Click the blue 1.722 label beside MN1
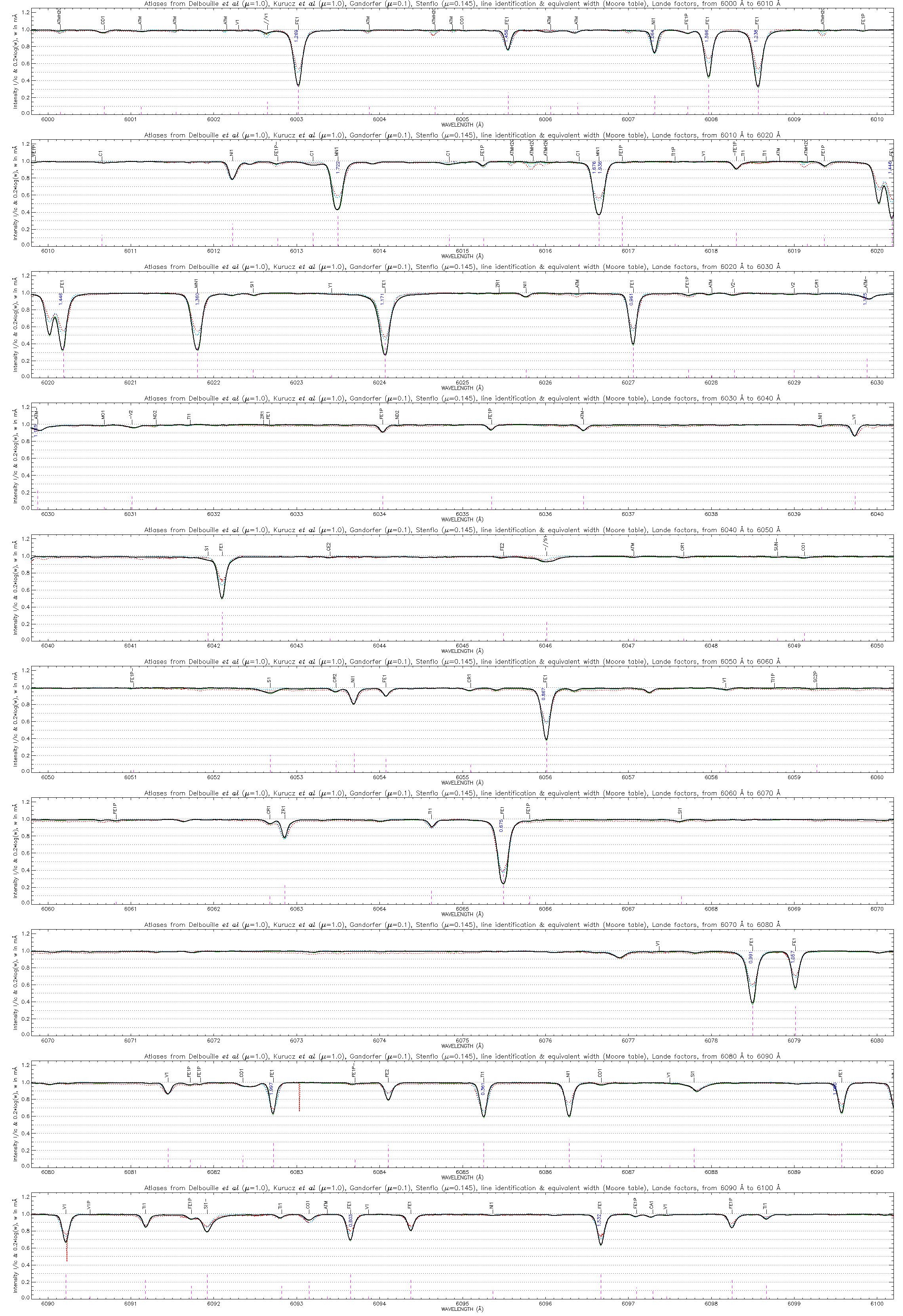This screenshot has width=903, height=1316. [x=337, y=167]
